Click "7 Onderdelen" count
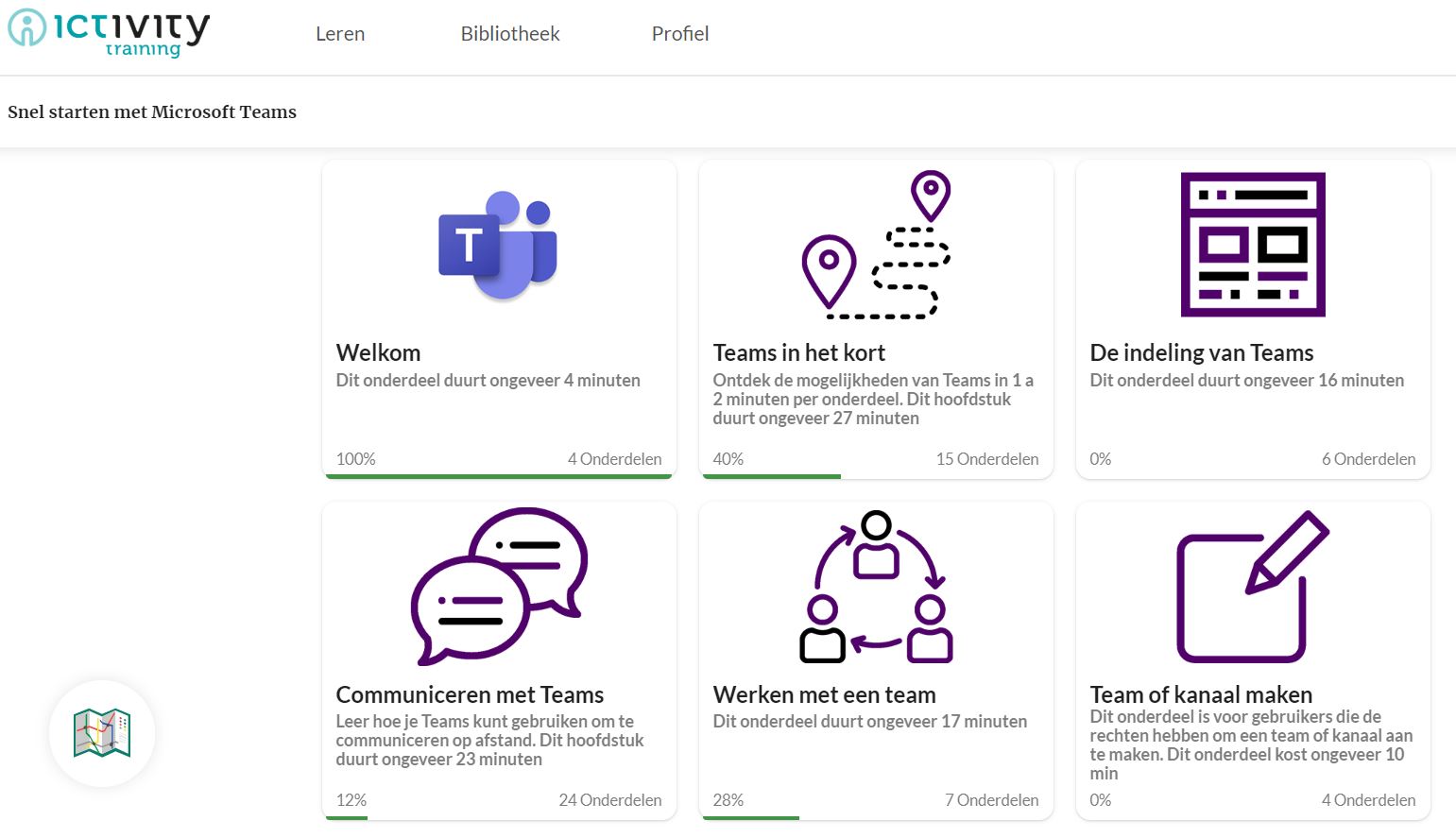This screenshot has height=838, width=1456. point(991,799)
